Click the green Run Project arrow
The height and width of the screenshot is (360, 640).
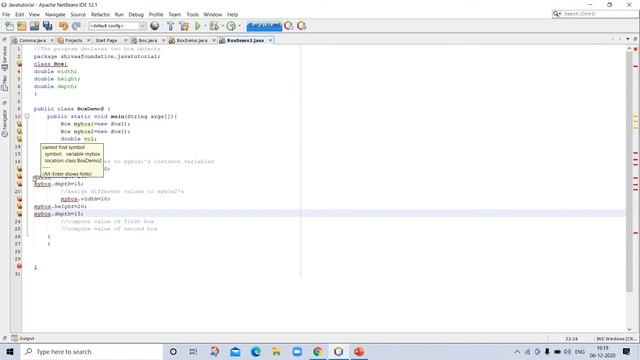click(x=198, y=26)
